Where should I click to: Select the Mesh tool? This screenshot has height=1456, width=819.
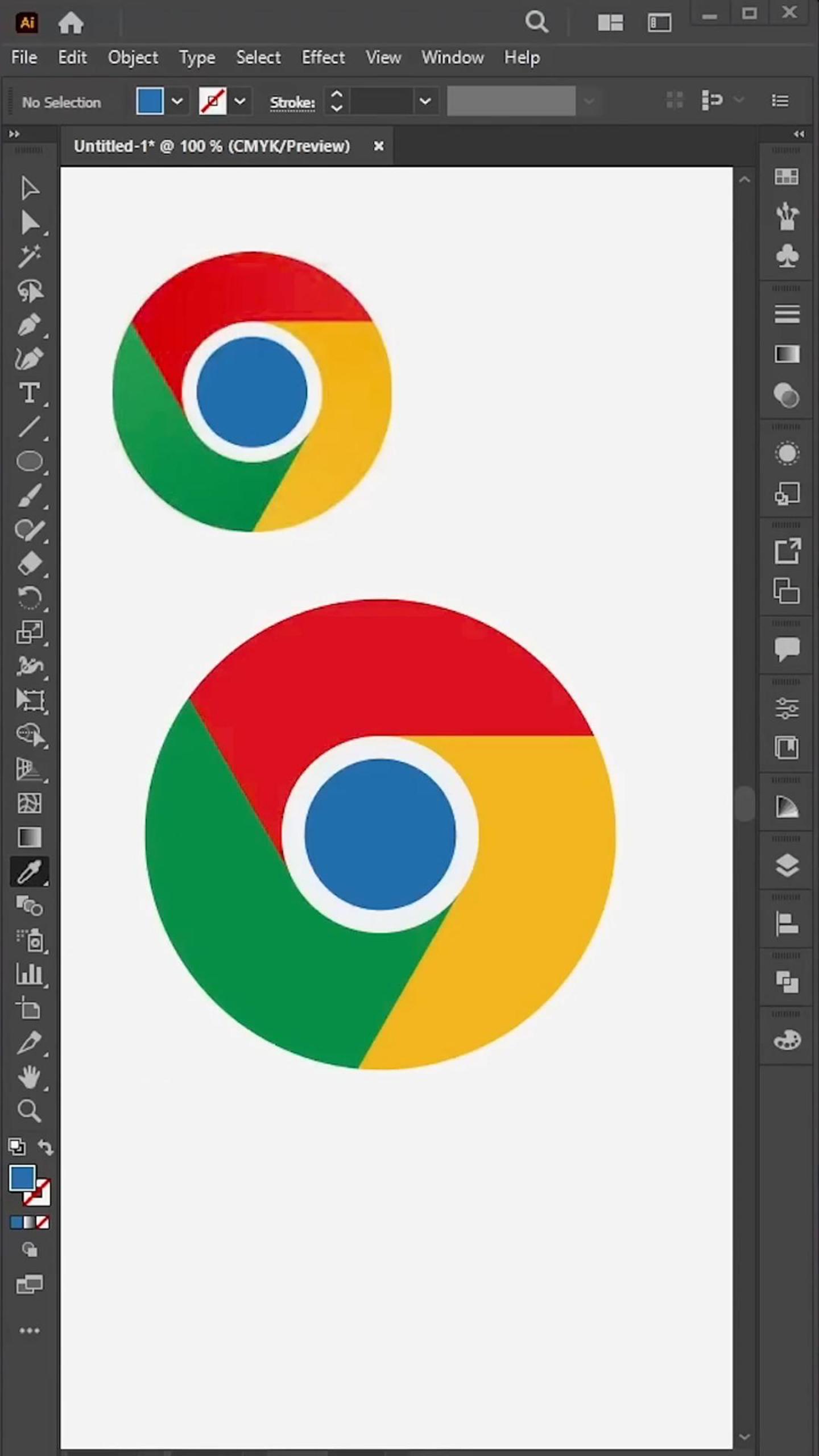[x=30, y=803]
